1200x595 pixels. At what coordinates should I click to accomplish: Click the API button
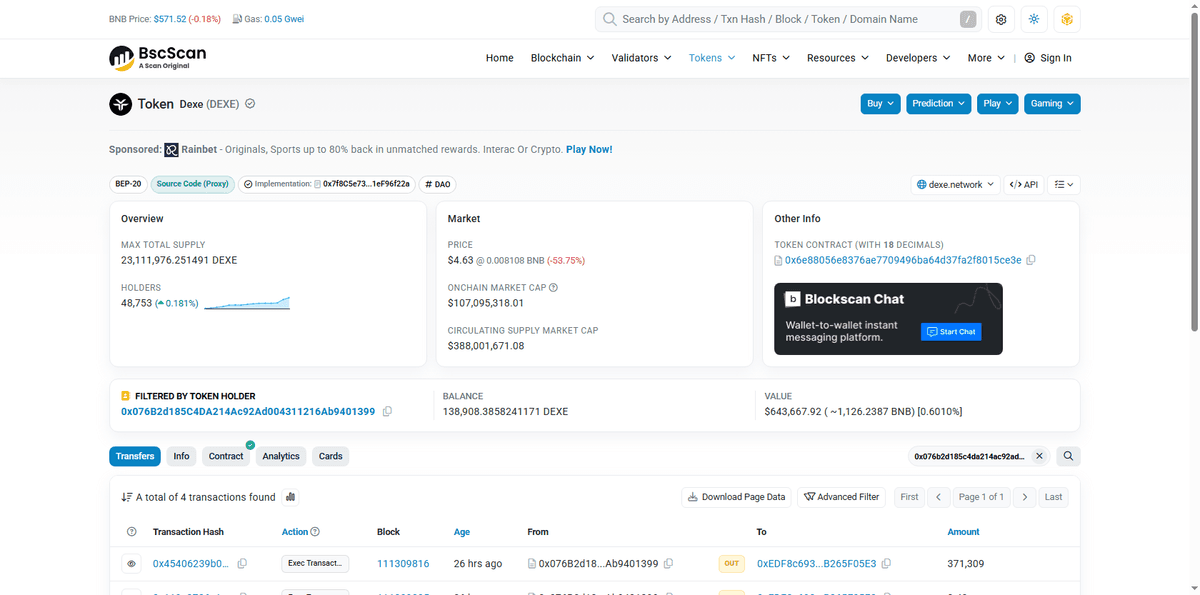tap(1024, 185)
